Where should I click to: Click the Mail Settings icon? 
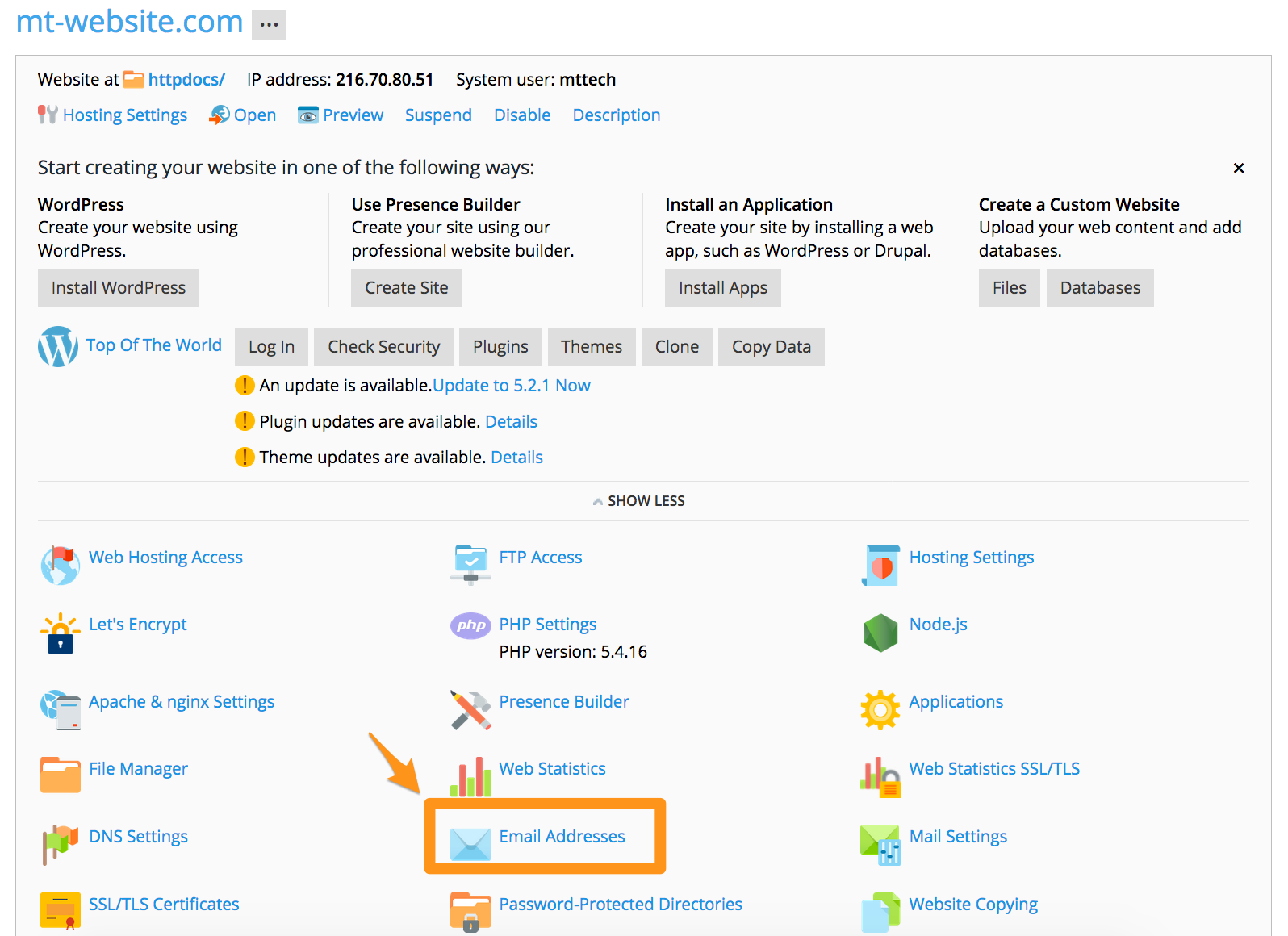pos(880,845)
